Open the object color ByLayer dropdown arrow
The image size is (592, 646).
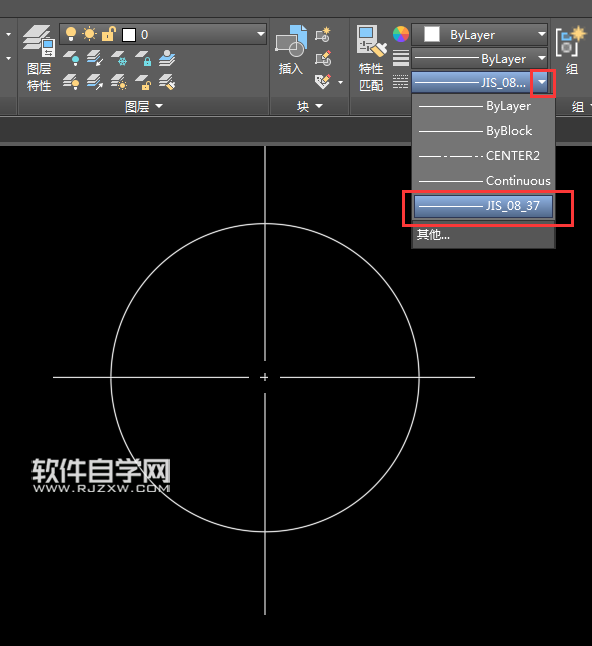(x=541, y=34)
